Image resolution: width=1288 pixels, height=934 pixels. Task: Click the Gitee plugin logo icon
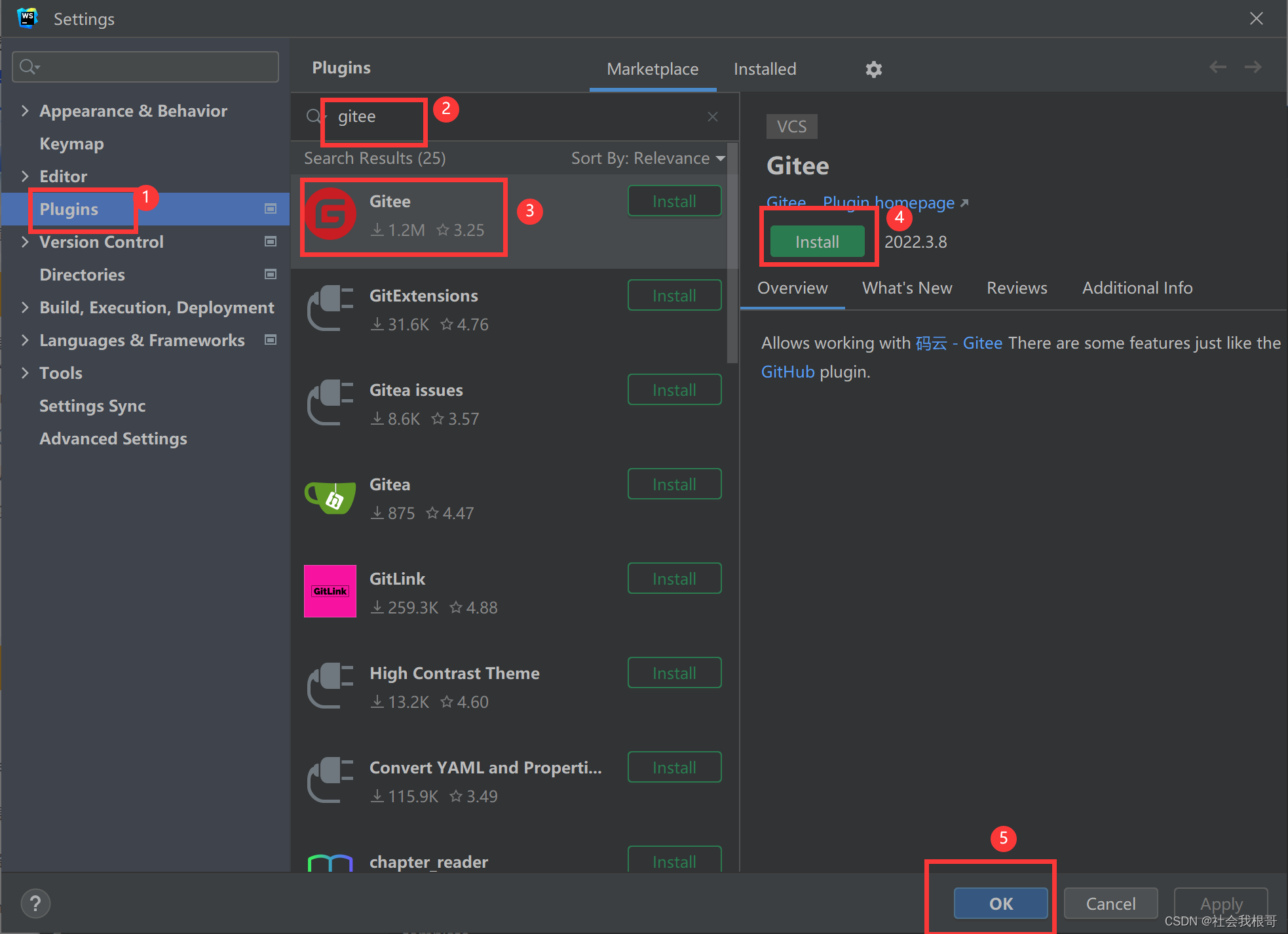[330, 214]
